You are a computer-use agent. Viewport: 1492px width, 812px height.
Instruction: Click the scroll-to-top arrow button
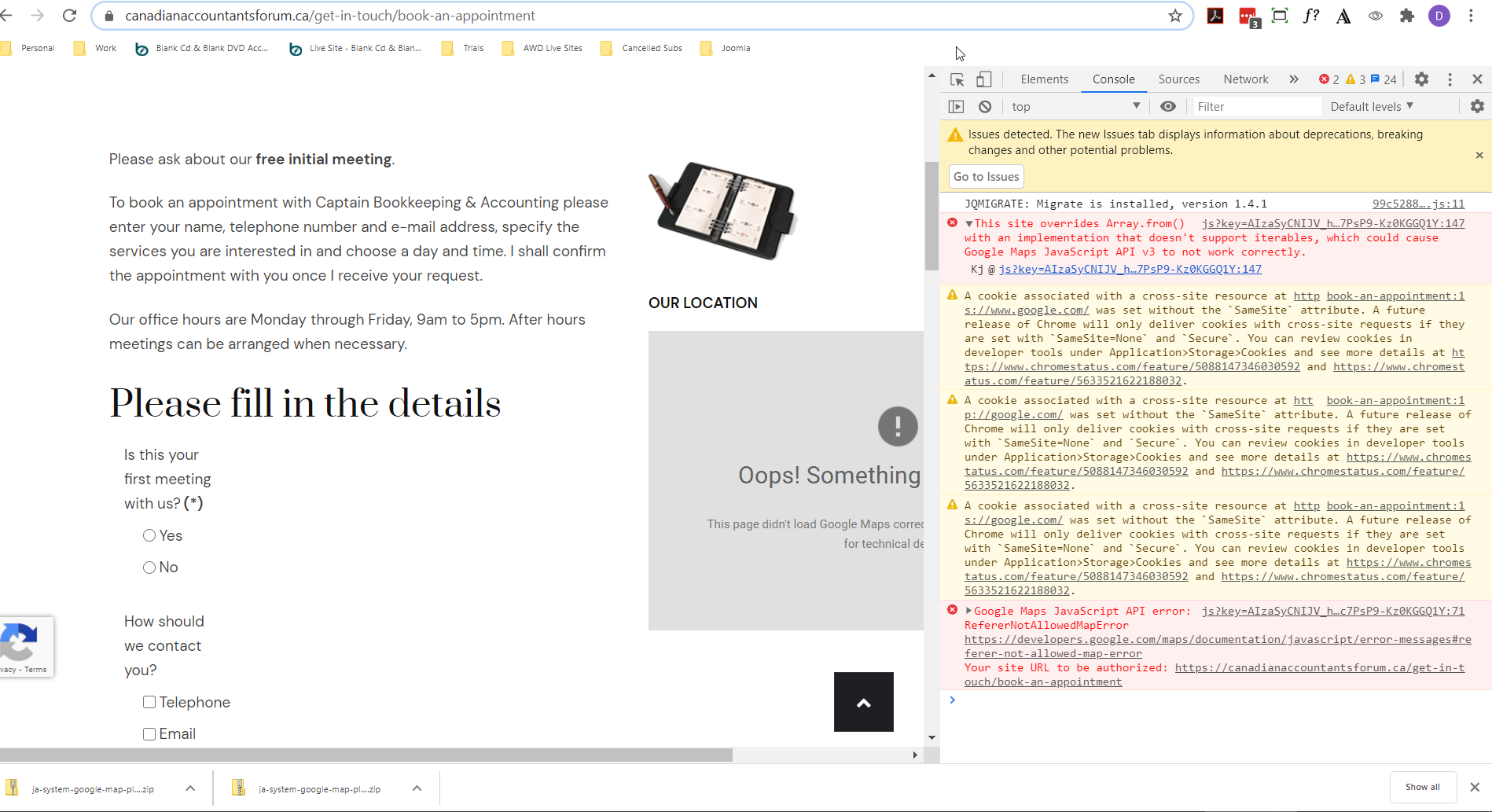coord(863,702)
